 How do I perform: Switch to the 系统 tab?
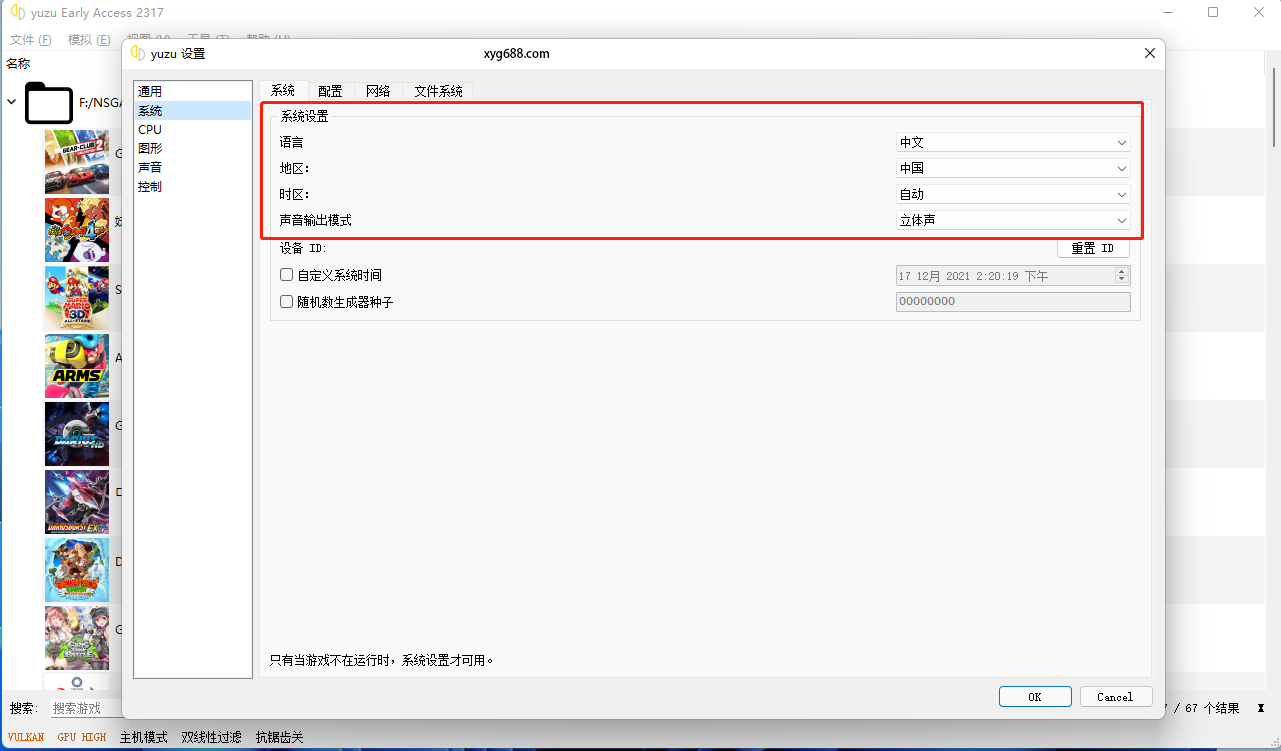[x=283, y=90]
